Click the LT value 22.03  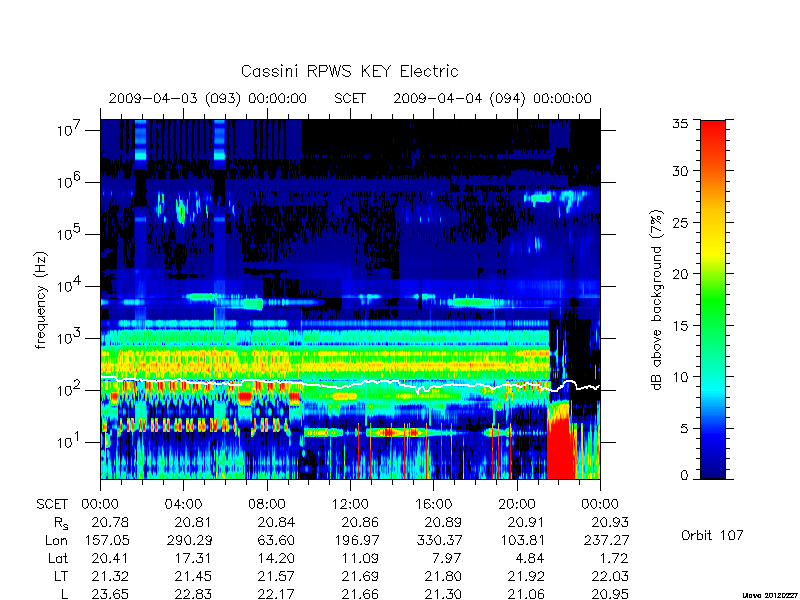point(610,576)
